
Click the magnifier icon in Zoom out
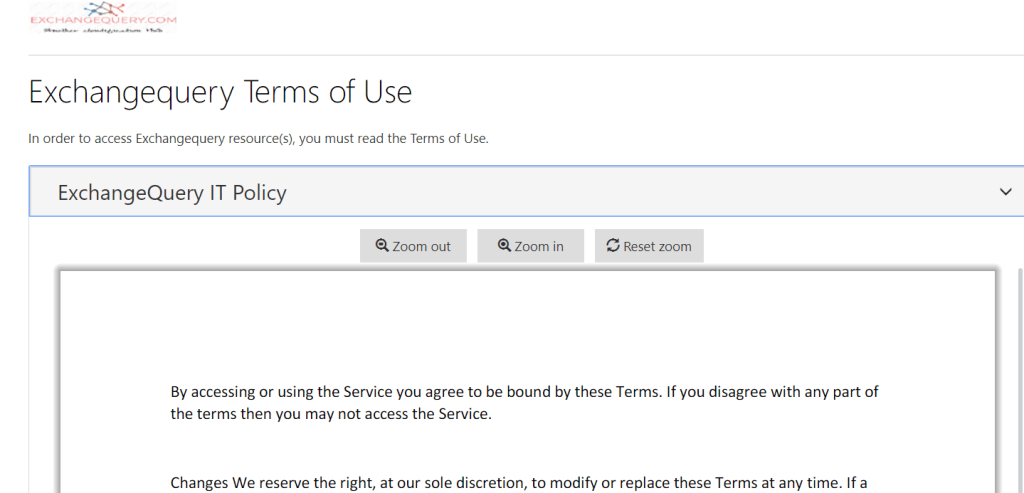click(x=381, y=246)
